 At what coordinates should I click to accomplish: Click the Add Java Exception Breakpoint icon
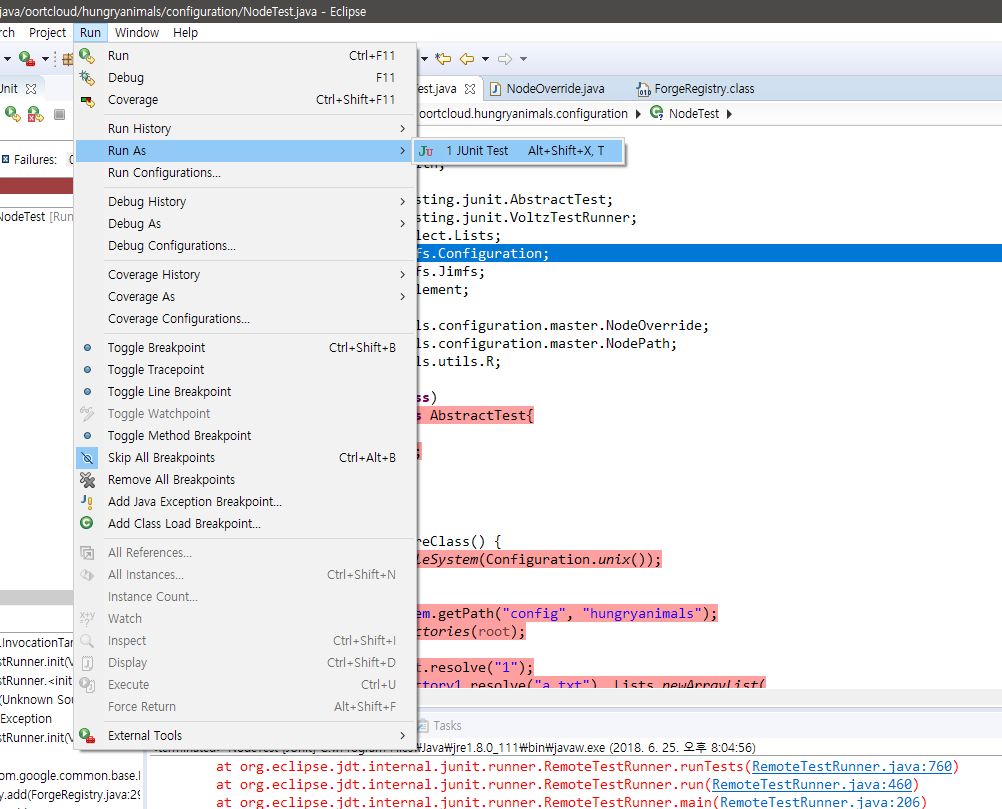pyautogui.click(x=87, y=502)
